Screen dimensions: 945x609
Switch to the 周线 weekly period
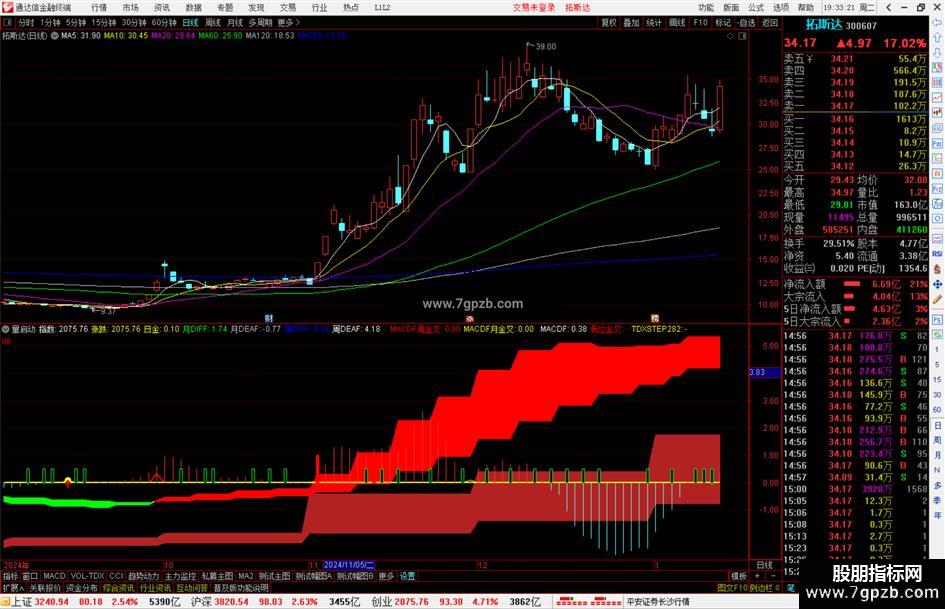(x=213, y=22)
